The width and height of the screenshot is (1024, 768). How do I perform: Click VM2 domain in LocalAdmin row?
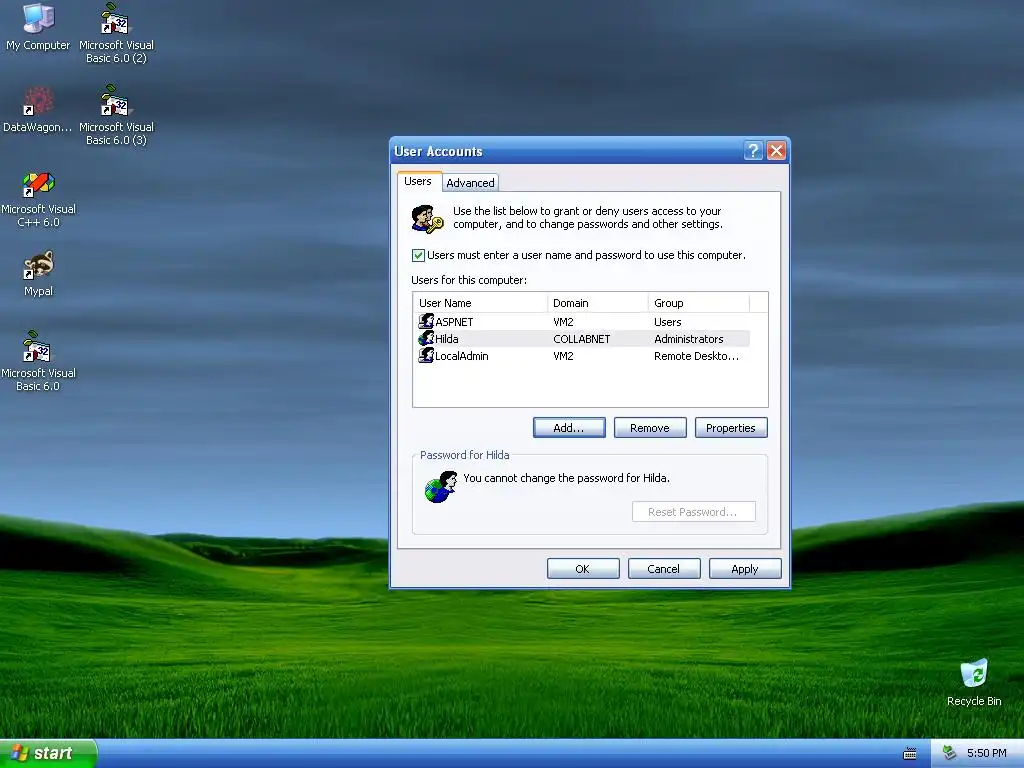coord(563,356)
